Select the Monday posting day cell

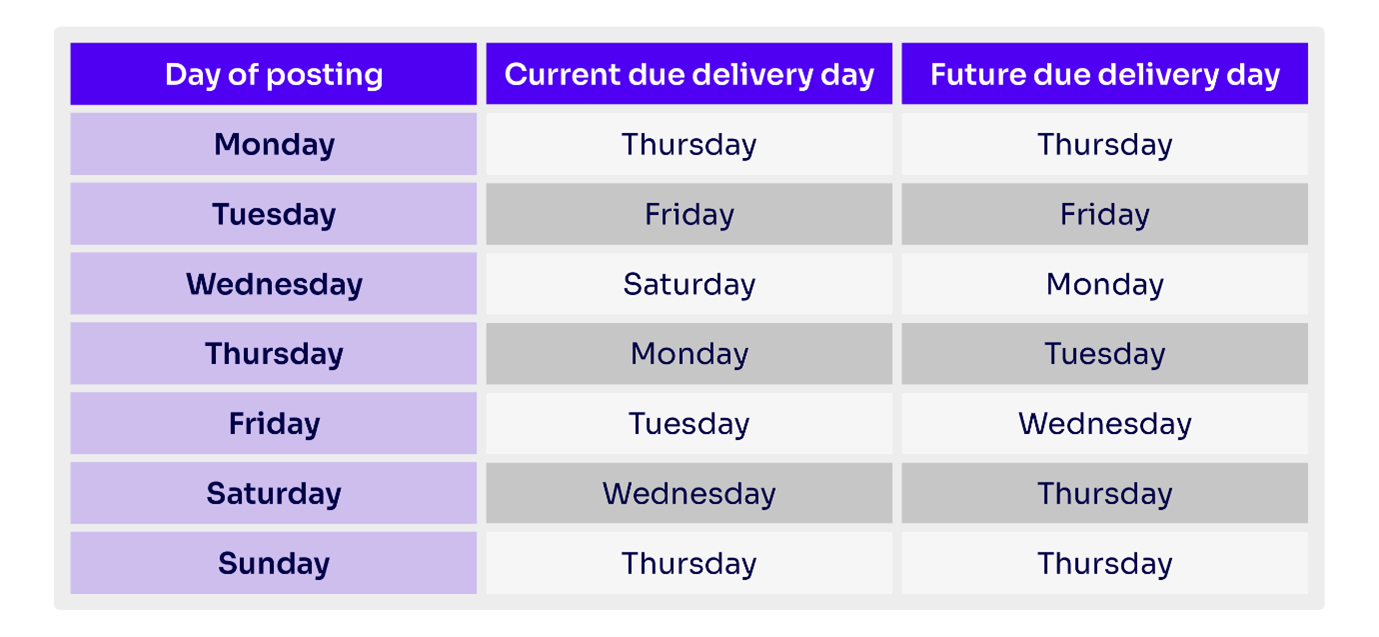[273, 144]
